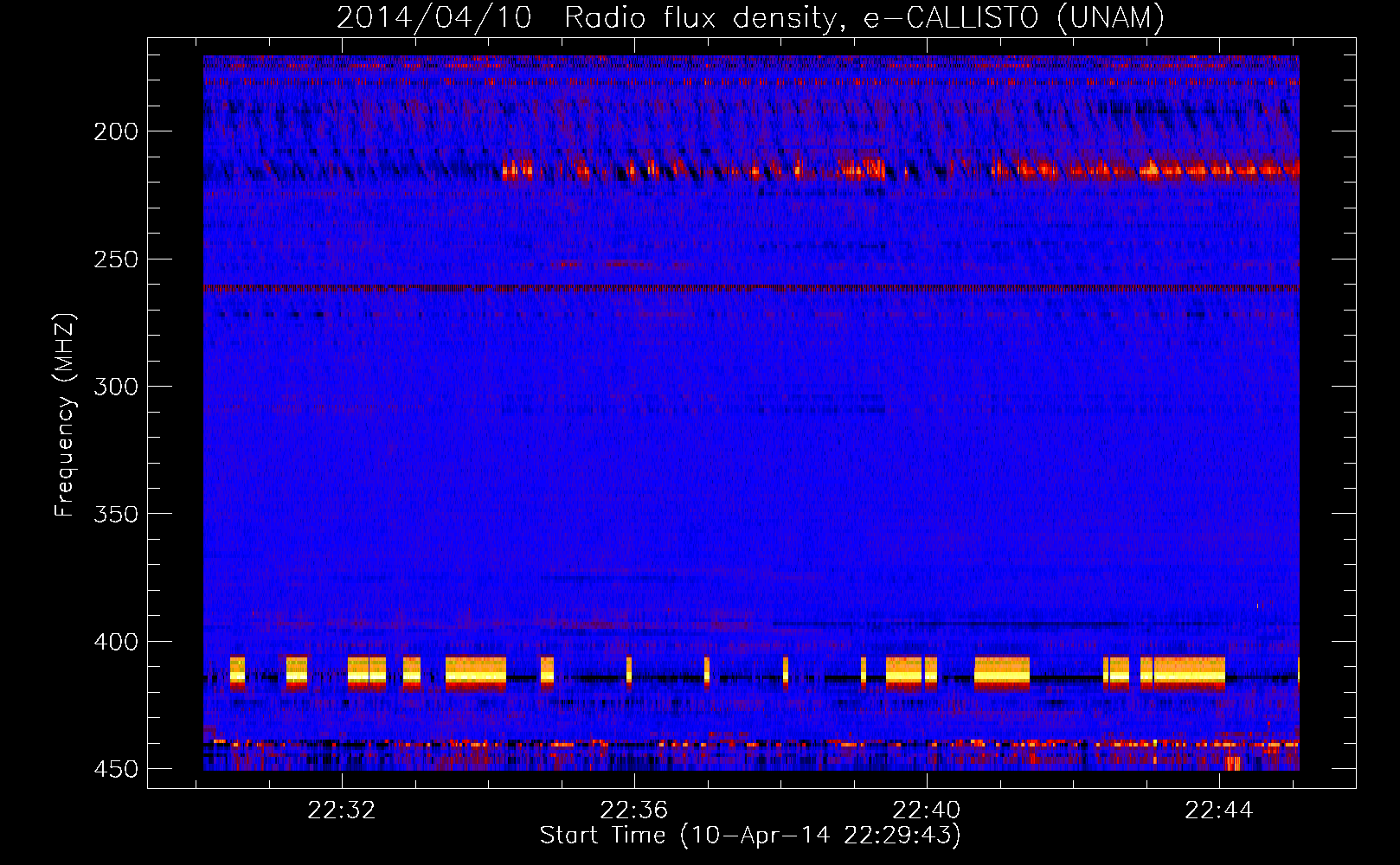The image size is (1400, 865).
Task: Click the 250 frequency tick label
Action: 116,259
